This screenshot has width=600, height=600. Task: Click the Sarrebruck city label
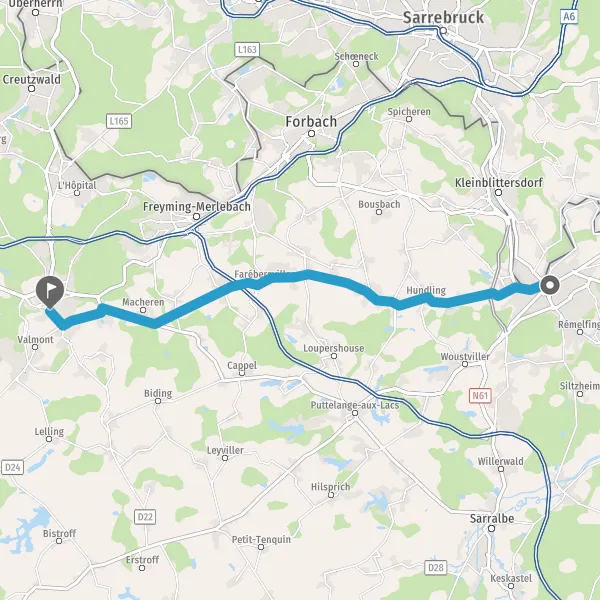443,18
